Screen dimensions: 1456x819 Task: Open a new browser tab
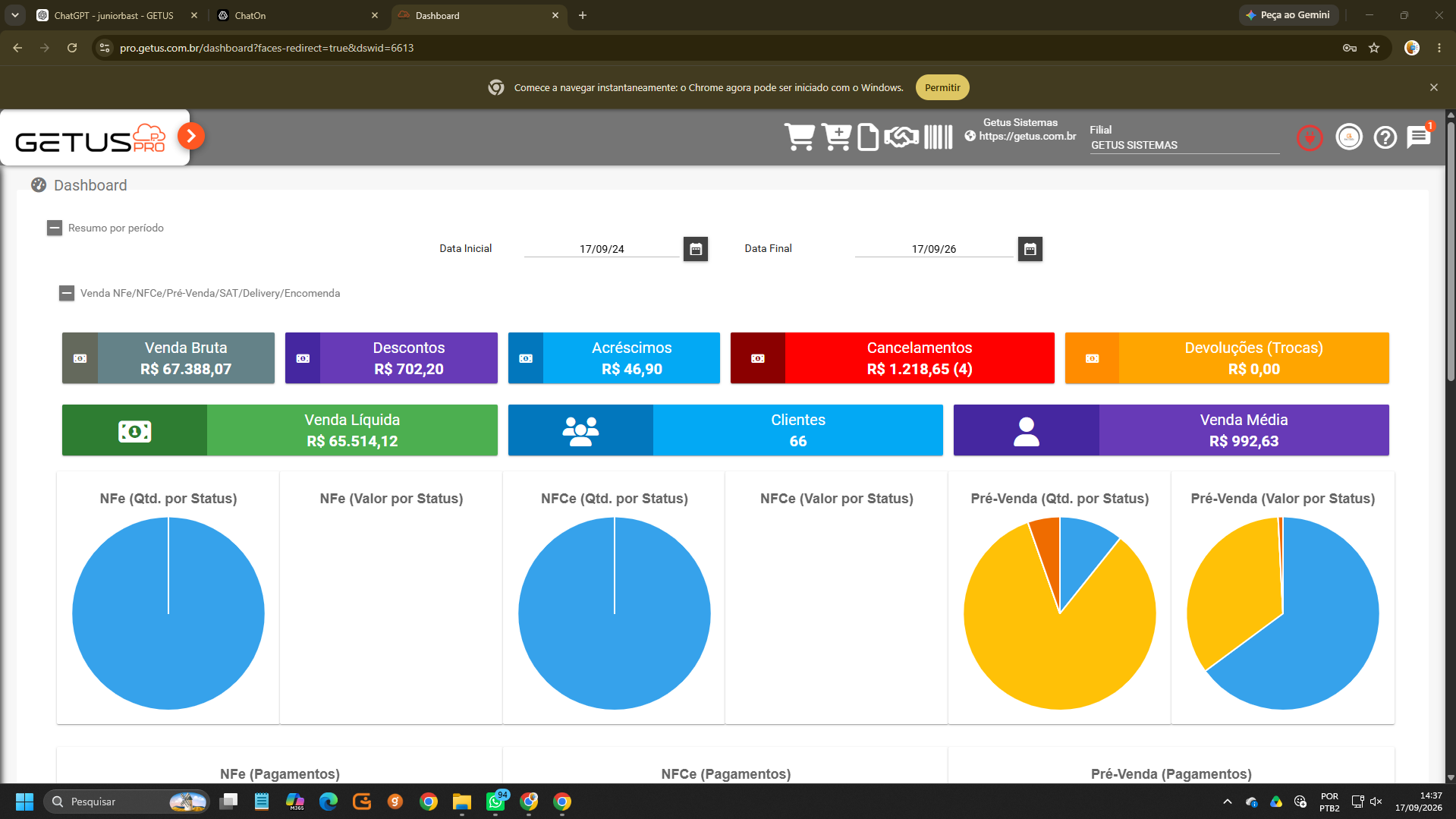click(583, 15)
